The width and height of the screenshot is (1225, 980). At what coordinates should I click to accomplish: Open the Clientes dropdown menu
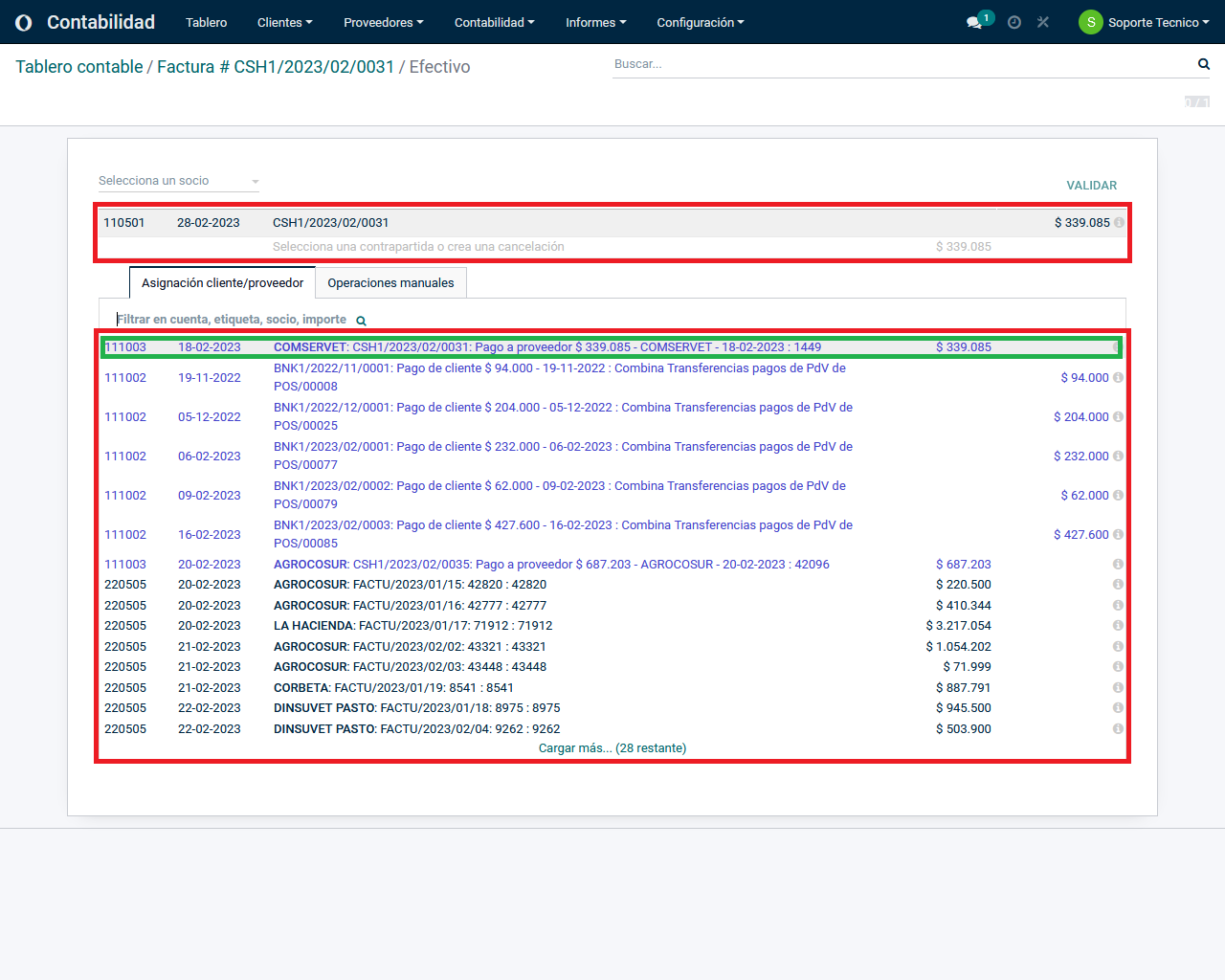(x=284, y=22)
